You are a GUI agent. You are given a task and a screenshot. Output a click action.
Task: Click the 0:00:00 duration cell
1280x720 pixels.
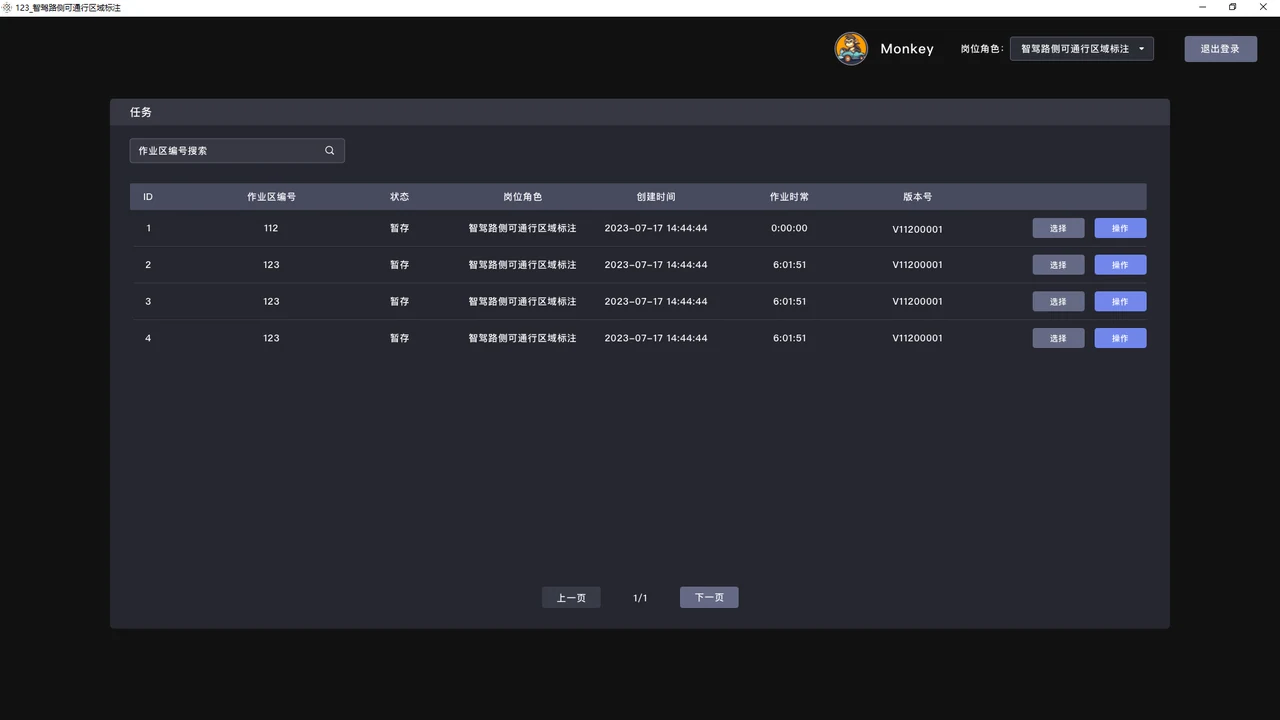[789, 228]
